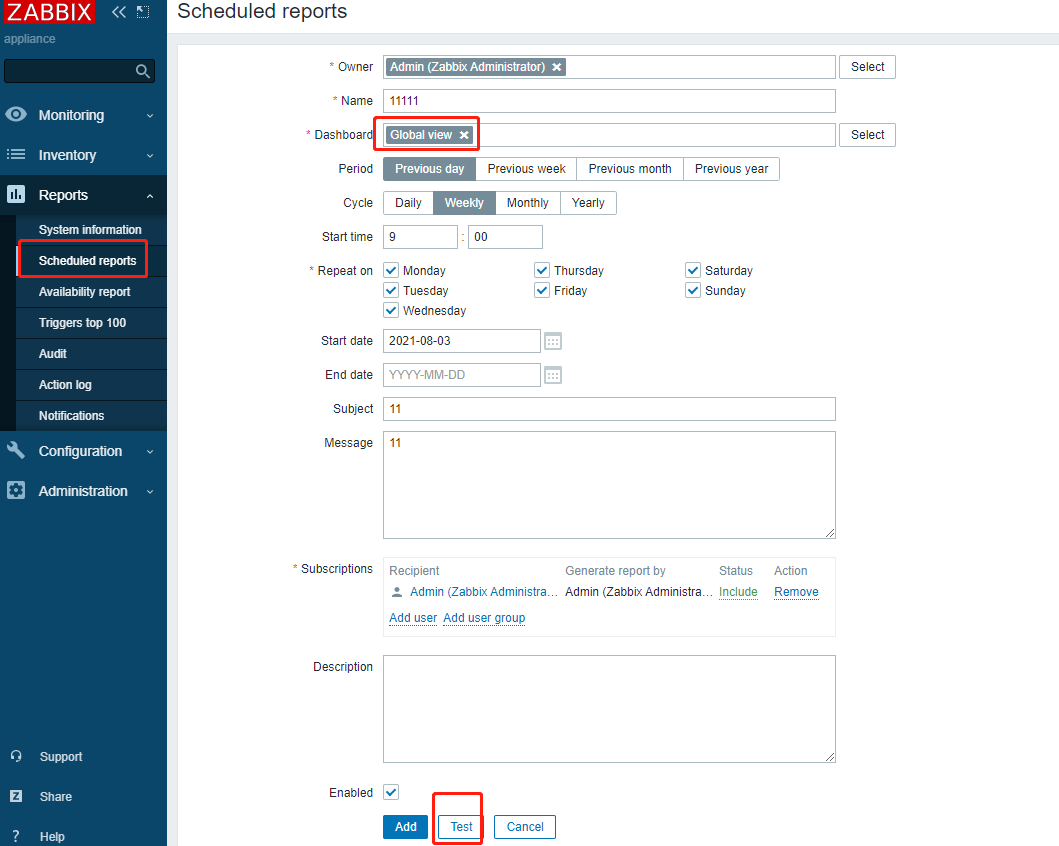
Task: Open the Start date calendar picker
Action: pyautogui.click(x=553, y=341)
